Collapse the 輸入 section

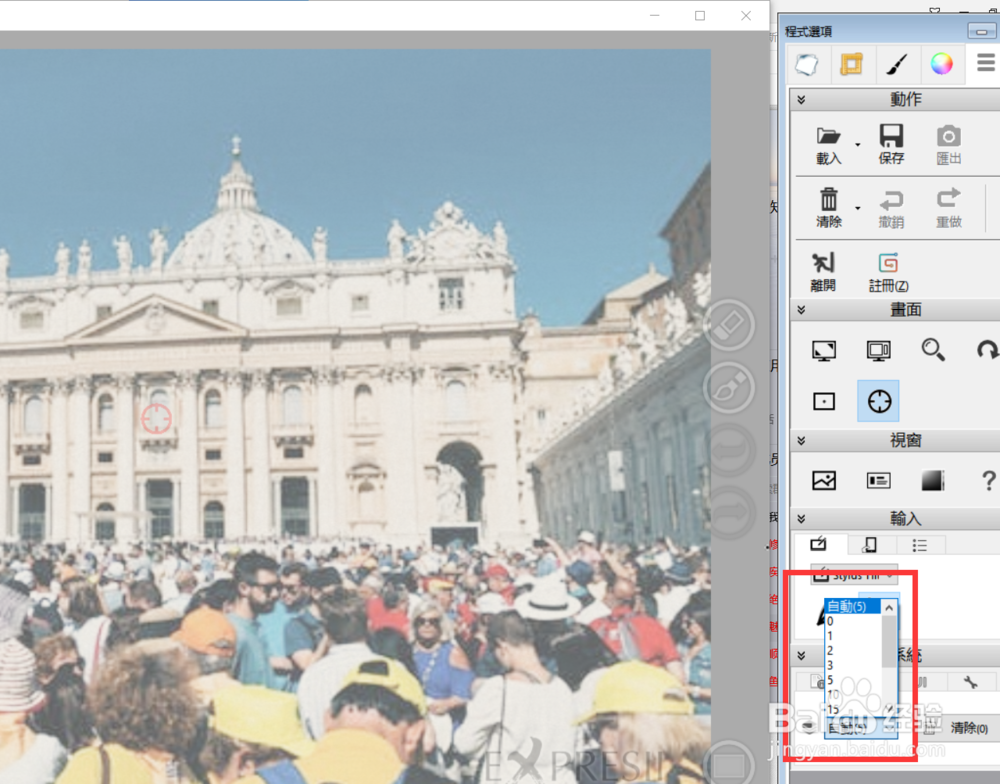[802, 519]
